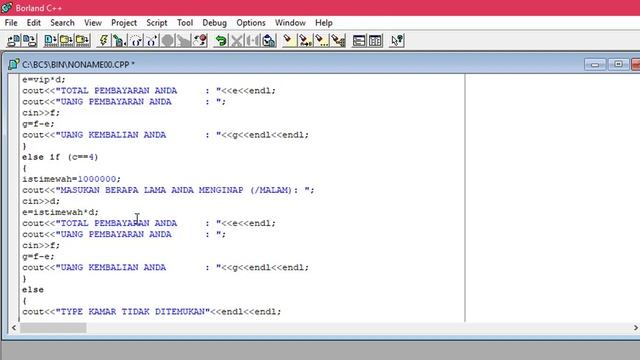Click the pointer with question mark help icon
Screen dimensions: 640x360
point(397,40)
